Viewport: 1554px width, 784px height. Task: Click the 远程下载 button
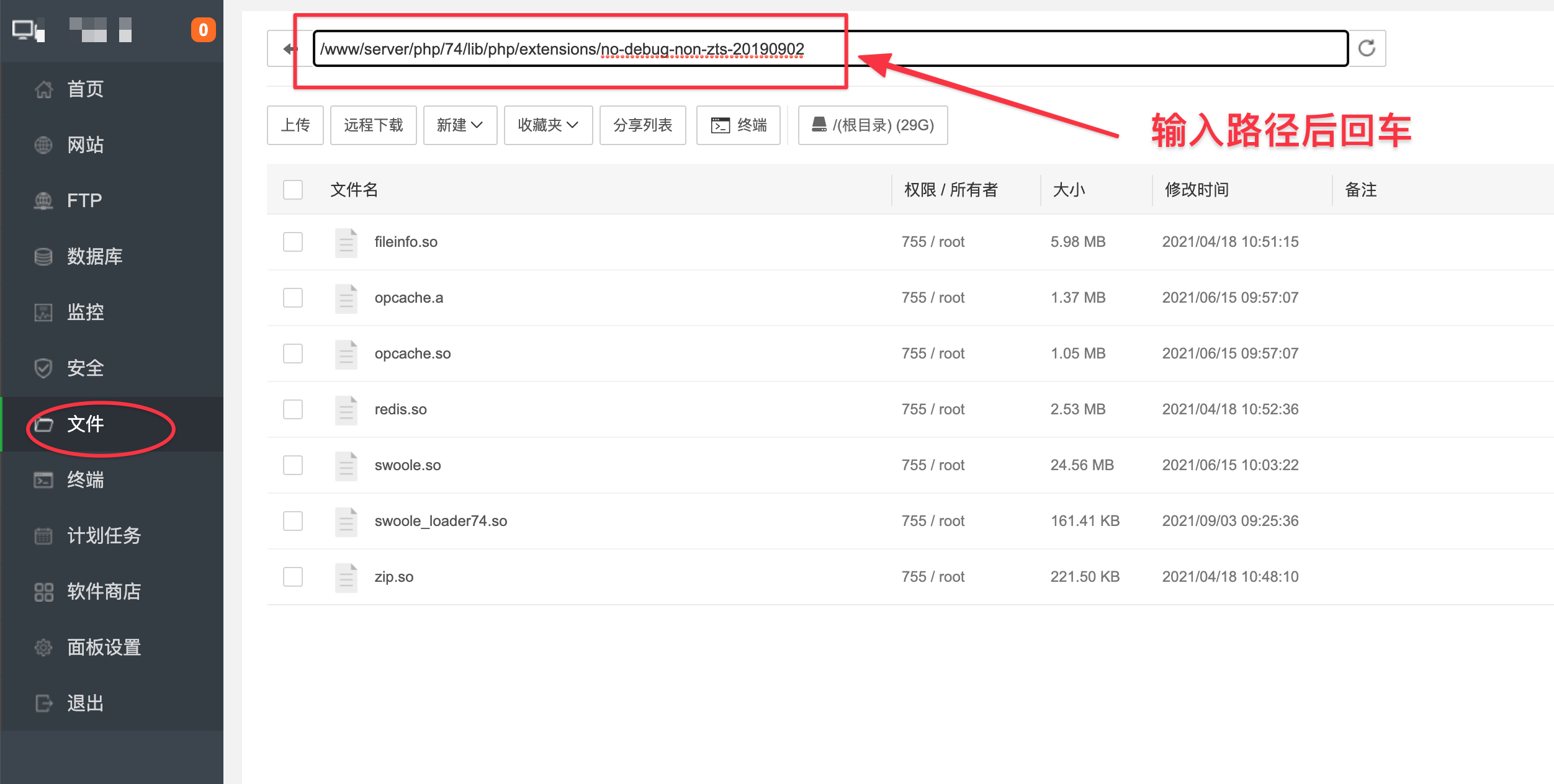point(374,125)
